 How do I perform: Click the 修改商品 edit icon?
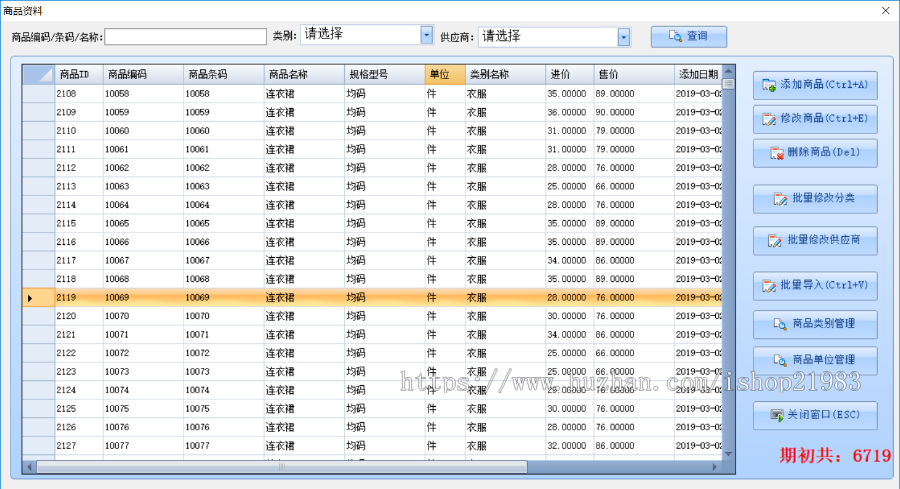(x=769, y=120)
